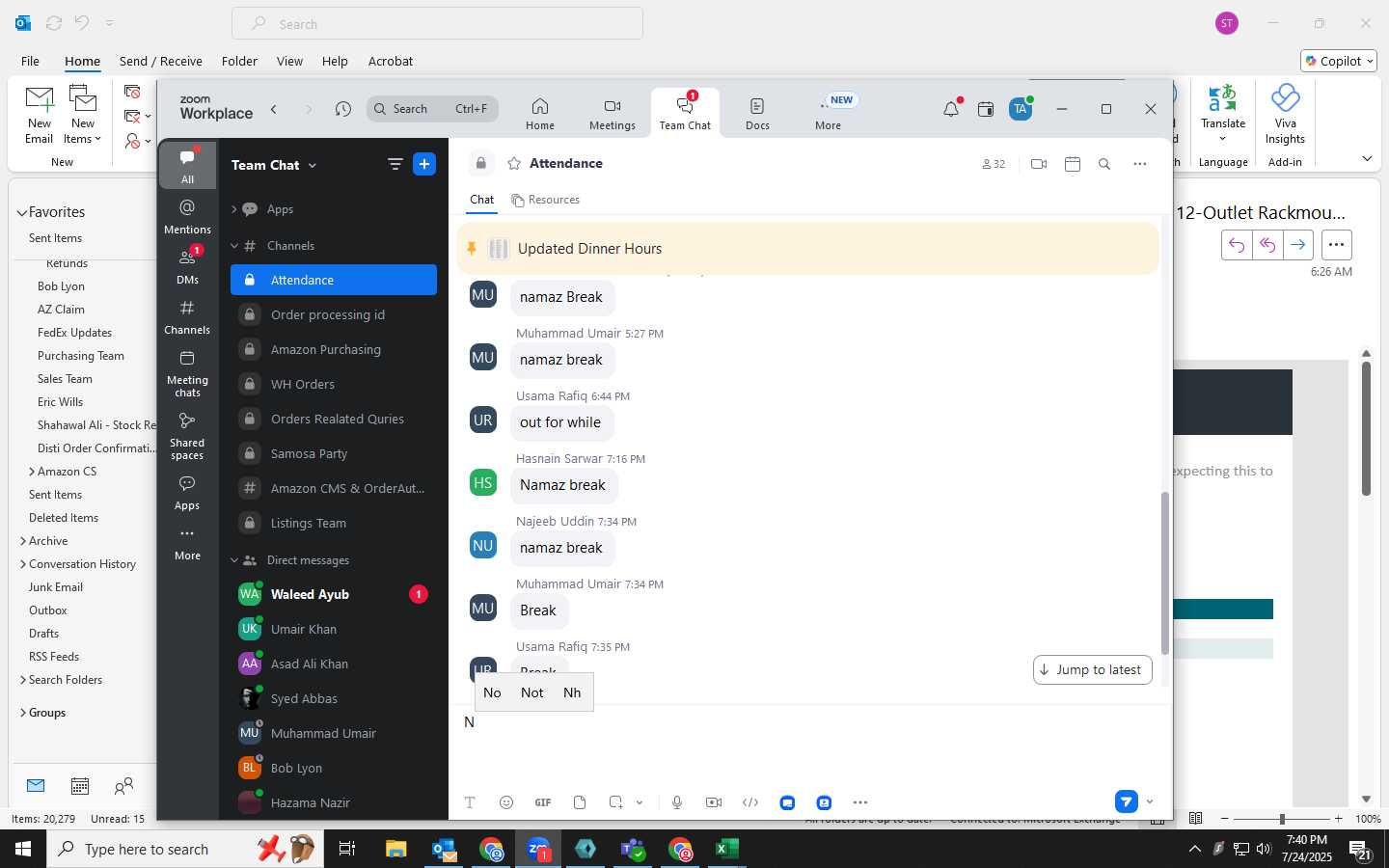
Task: Click the Zoom notifications bell
Action: [951, 109]
